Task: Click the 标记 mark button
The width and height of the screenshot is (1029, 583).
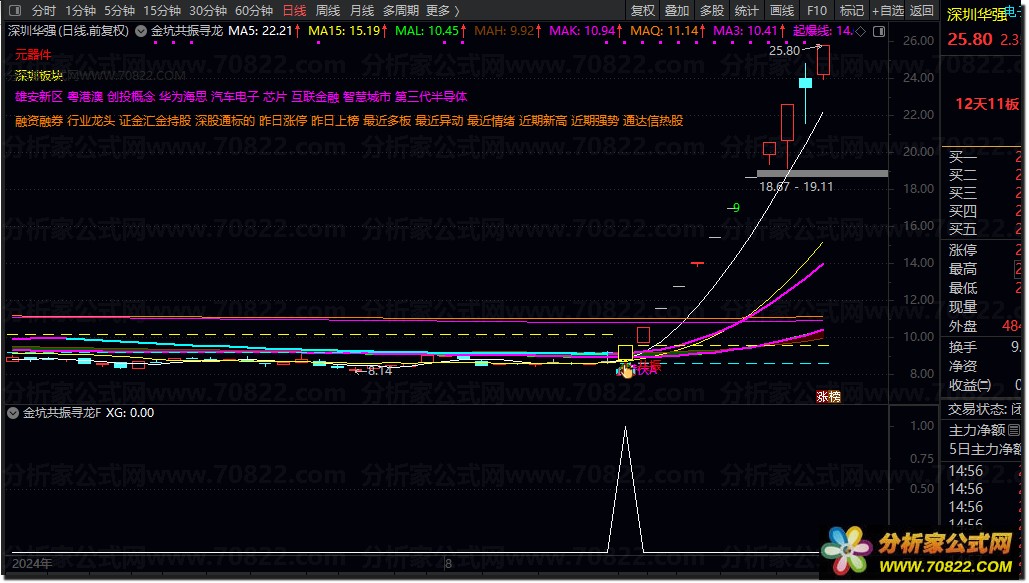Action: (852, 11)
